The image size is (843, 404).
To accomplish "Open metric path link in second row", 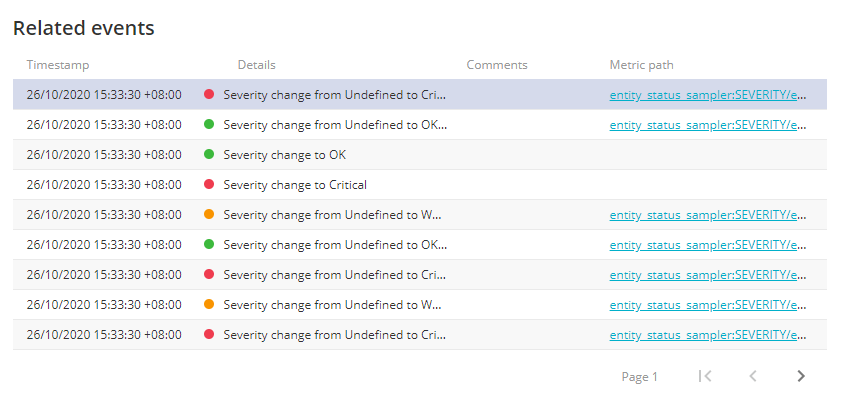I will 708,125.
